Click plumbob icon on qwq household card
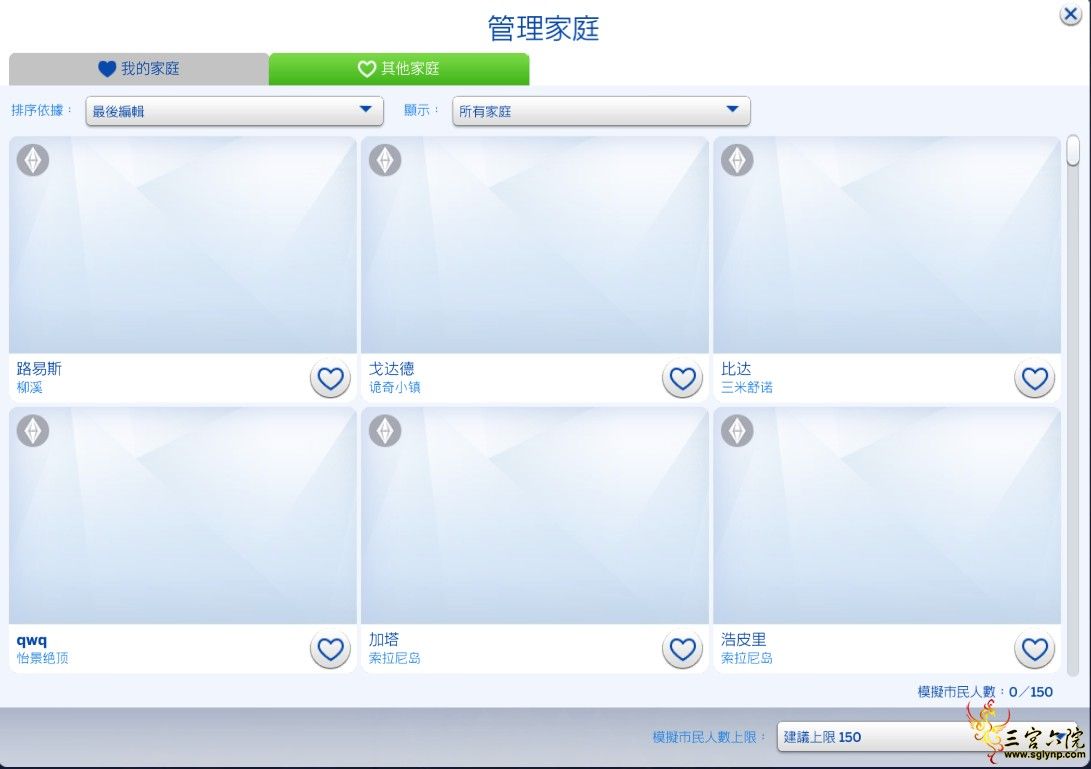 tap(33, 431)
